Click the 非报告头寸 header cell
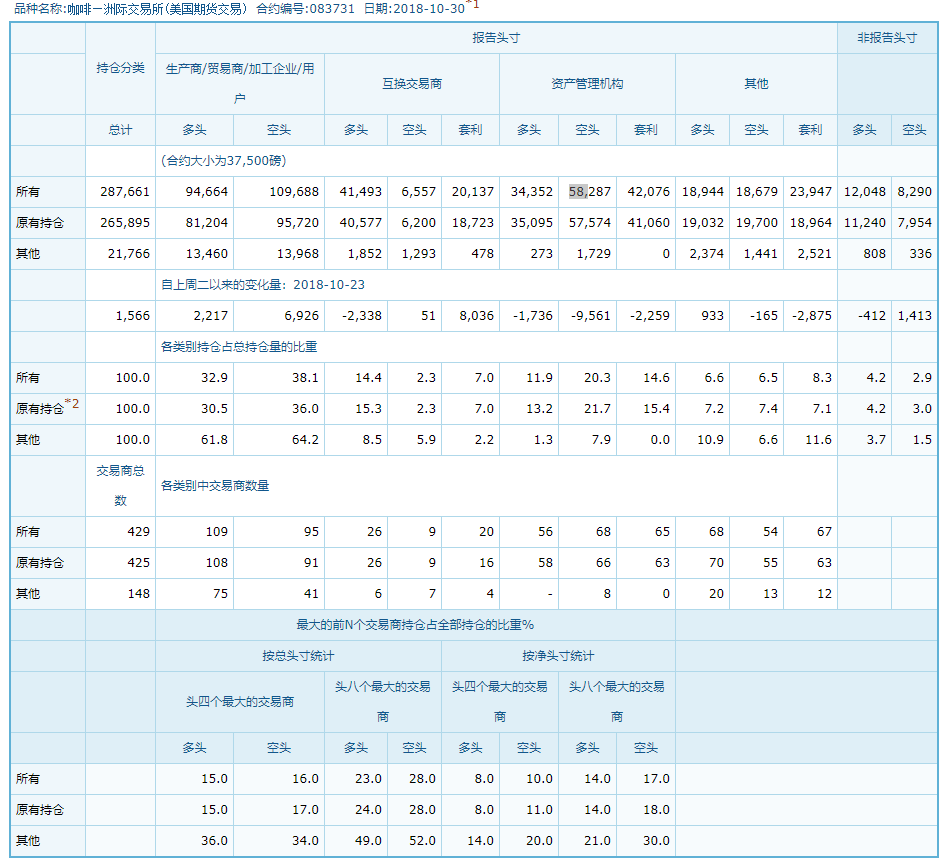The height and width of the screenshot is (865, 944). (887, 38)
